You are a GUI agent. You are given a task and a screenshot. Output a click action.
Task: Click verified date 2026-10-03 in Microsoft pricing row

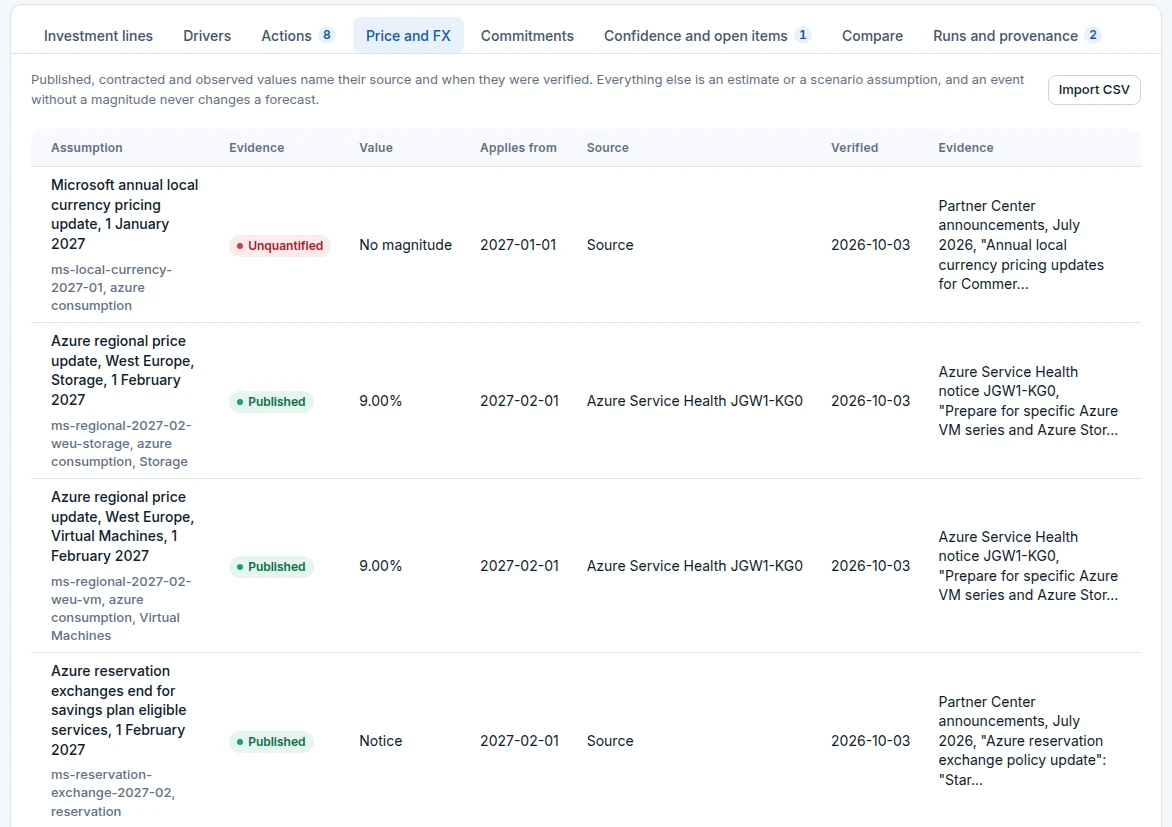coord(871,245)
